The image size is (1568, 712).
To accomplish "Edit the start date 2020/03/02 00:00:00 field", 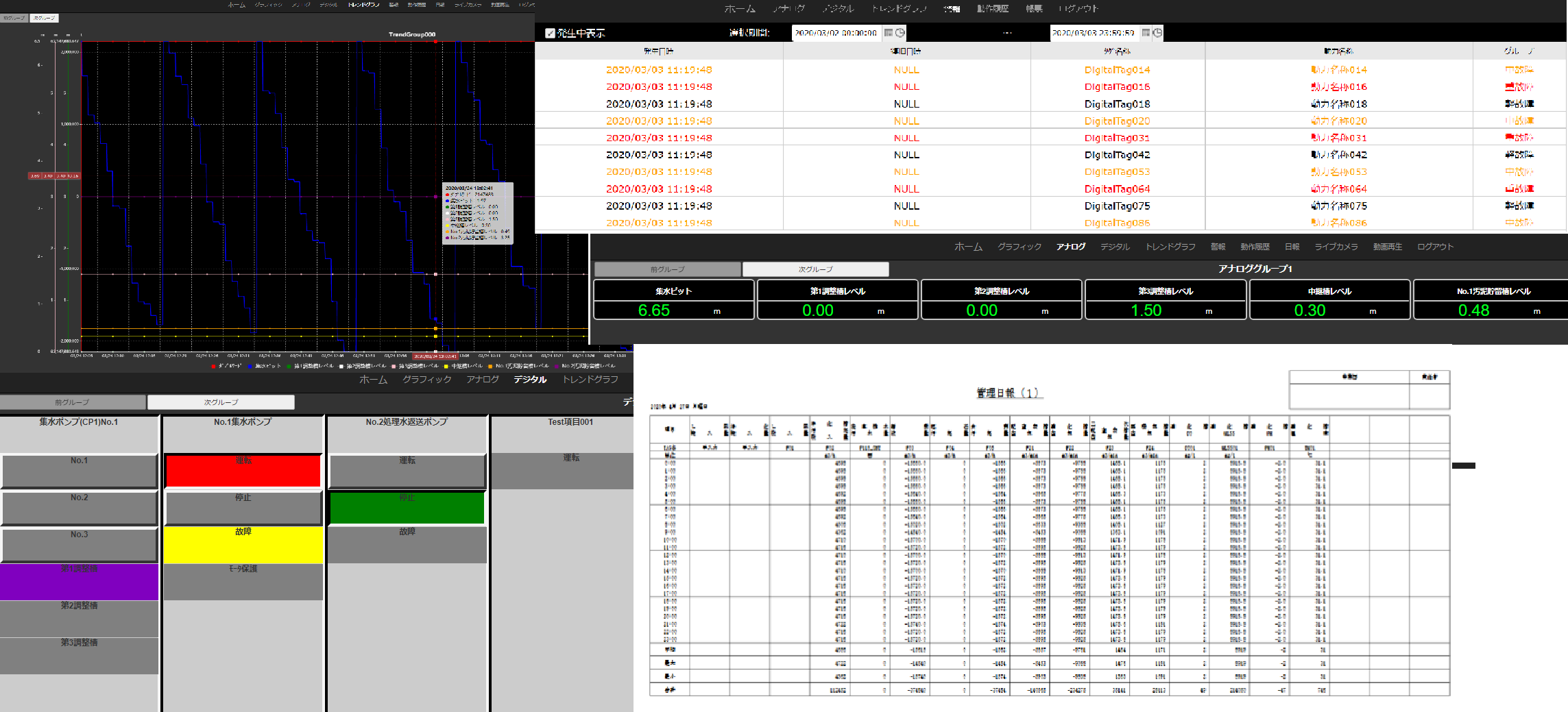I will (836, 32).
